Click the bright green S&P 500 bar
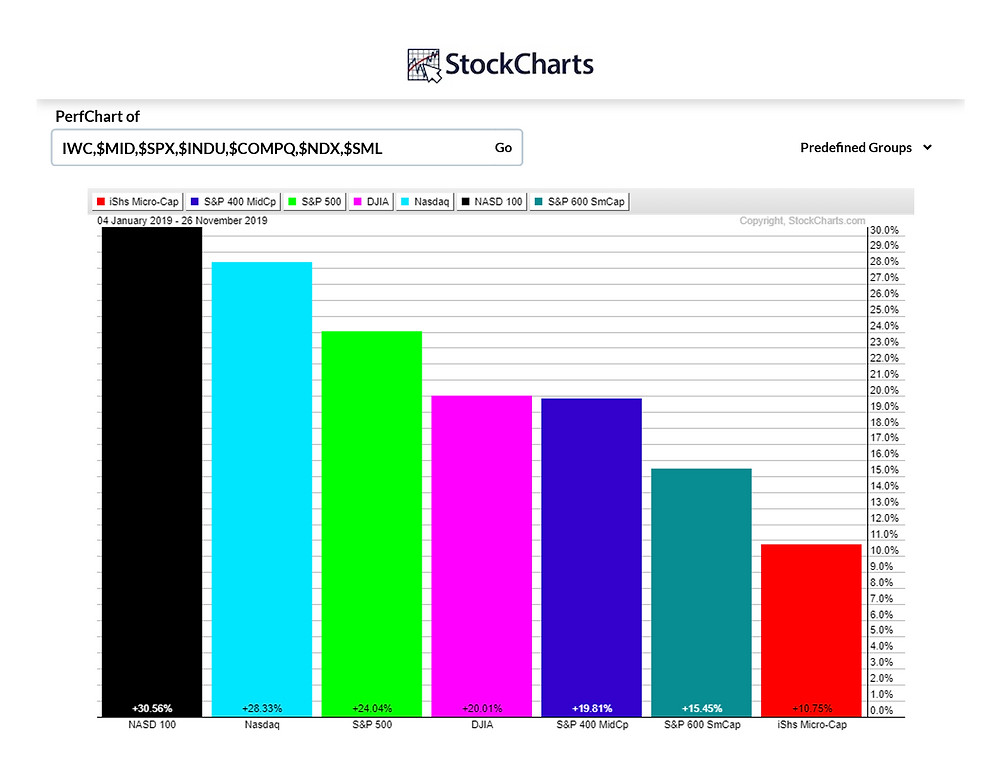 [372, 524]
